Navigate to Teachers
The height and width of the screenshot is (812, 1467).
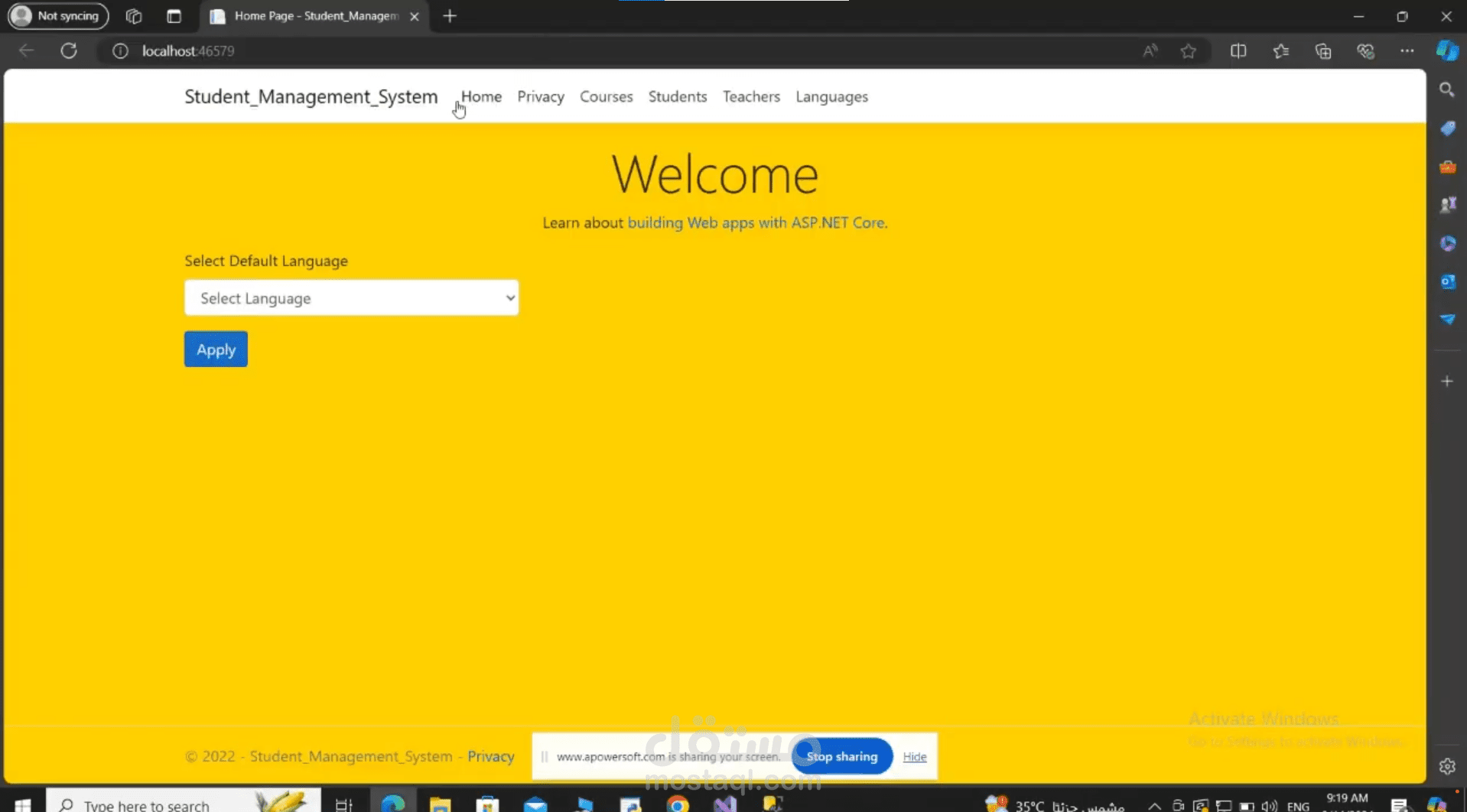(751, 96)
